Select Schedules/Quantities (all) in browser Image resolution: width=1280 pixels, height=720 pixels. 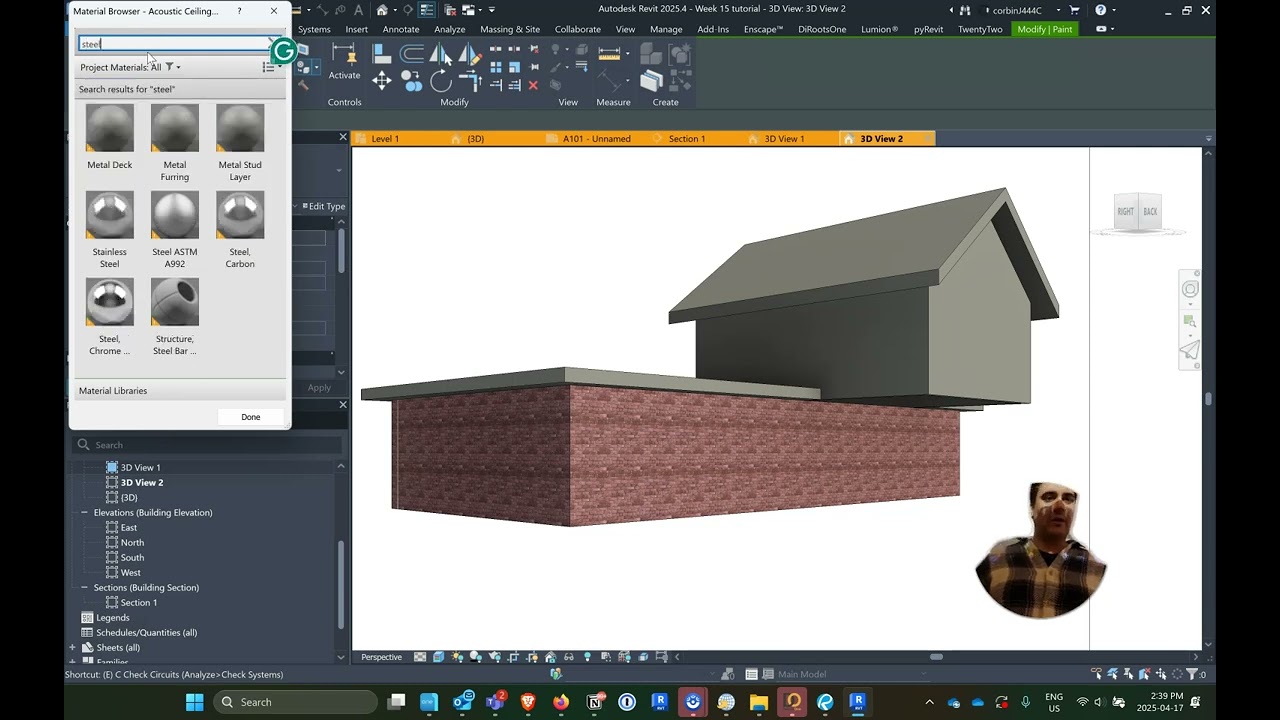146,632
